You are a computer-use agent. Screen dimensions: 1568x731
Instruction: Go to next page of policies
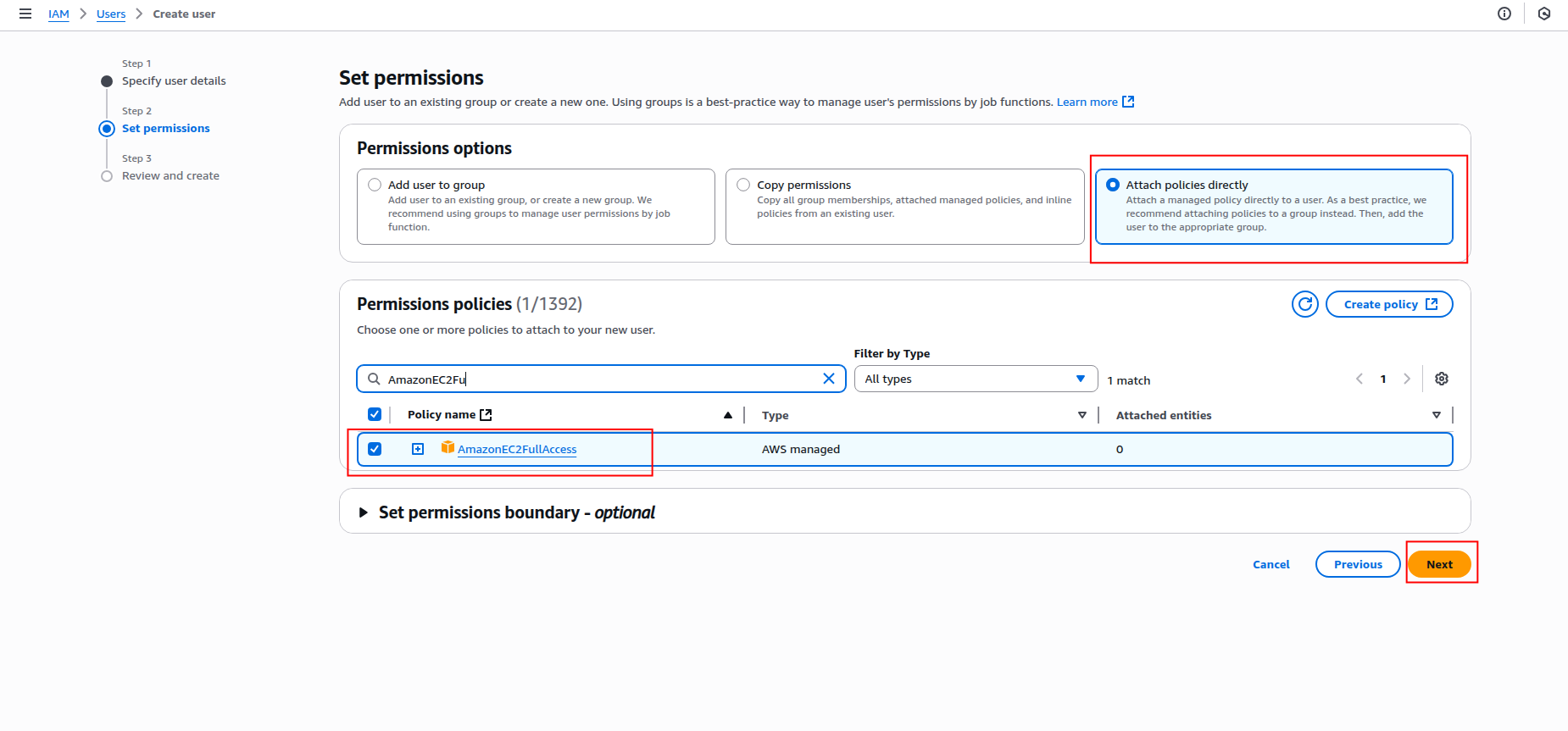coord(1407,379)
